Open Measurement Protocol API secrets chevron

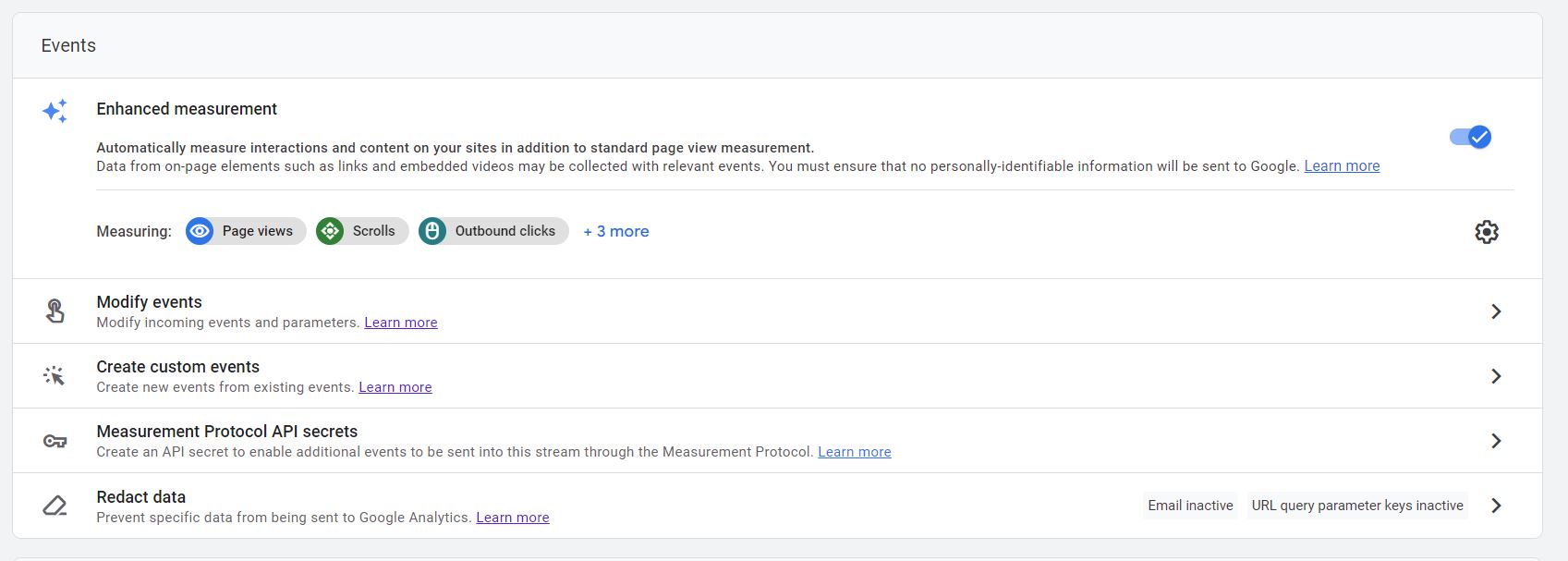coord(1496,441)
